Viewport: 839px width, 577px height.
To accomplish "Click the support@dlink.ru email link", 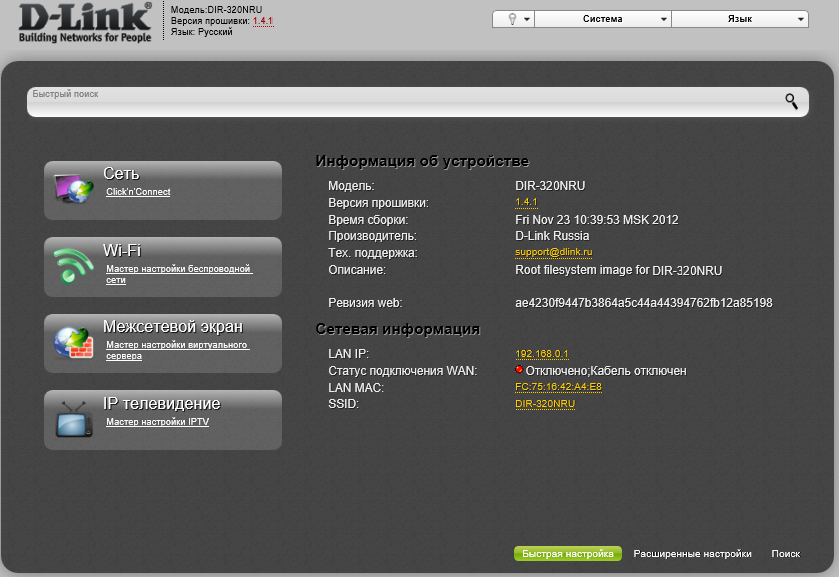I will (554, 252).
